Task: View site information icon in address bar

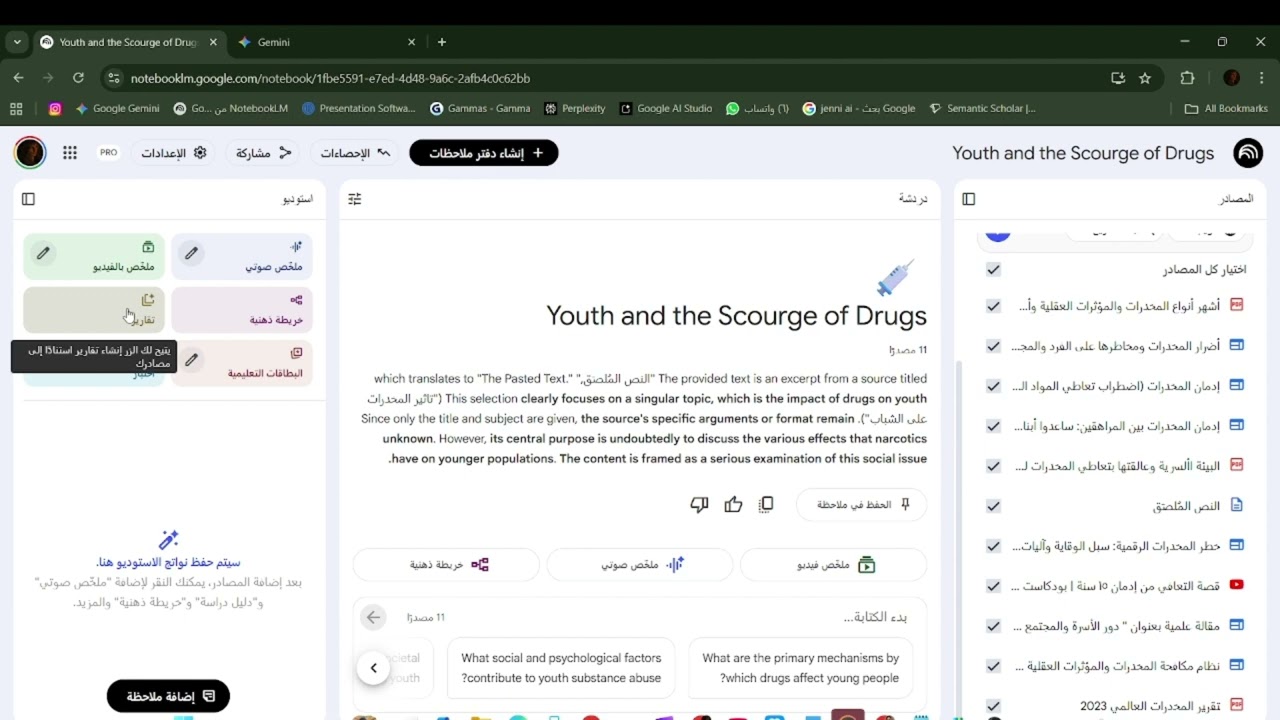Action: click(x=114, y=78)
